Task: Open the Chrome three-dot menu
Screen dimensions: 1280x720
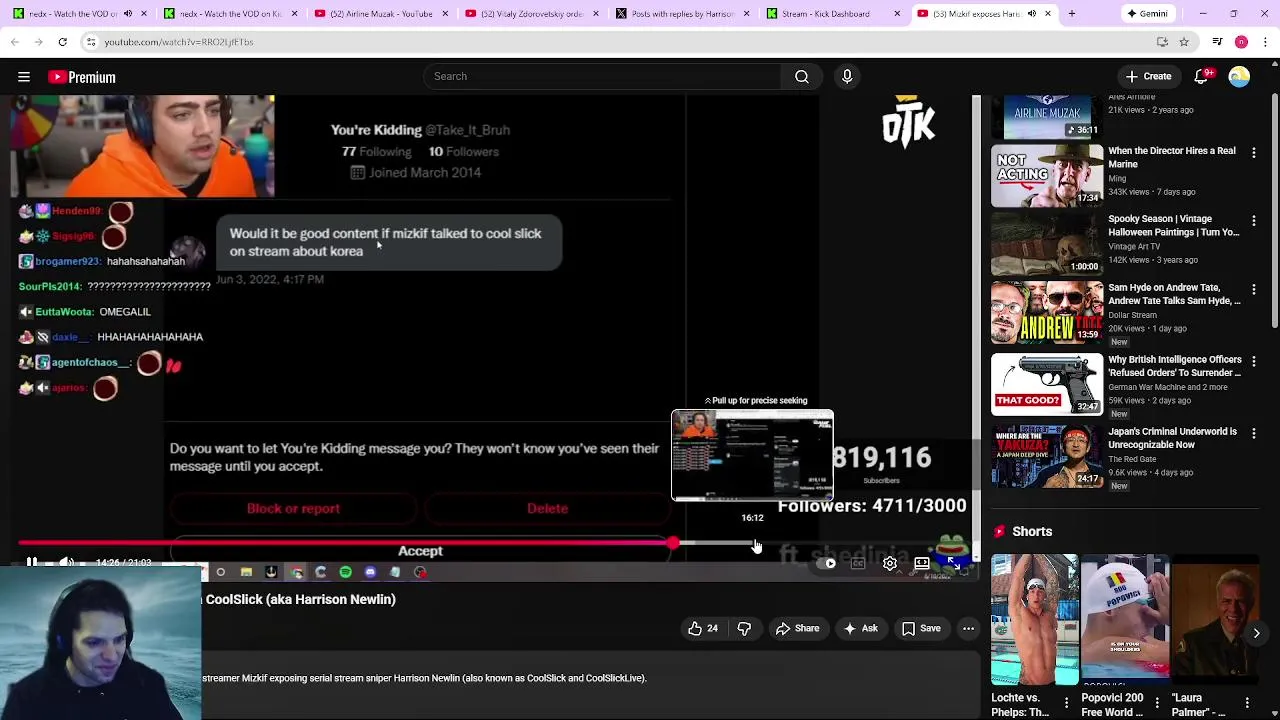Action: click(x=1265, y=42)
